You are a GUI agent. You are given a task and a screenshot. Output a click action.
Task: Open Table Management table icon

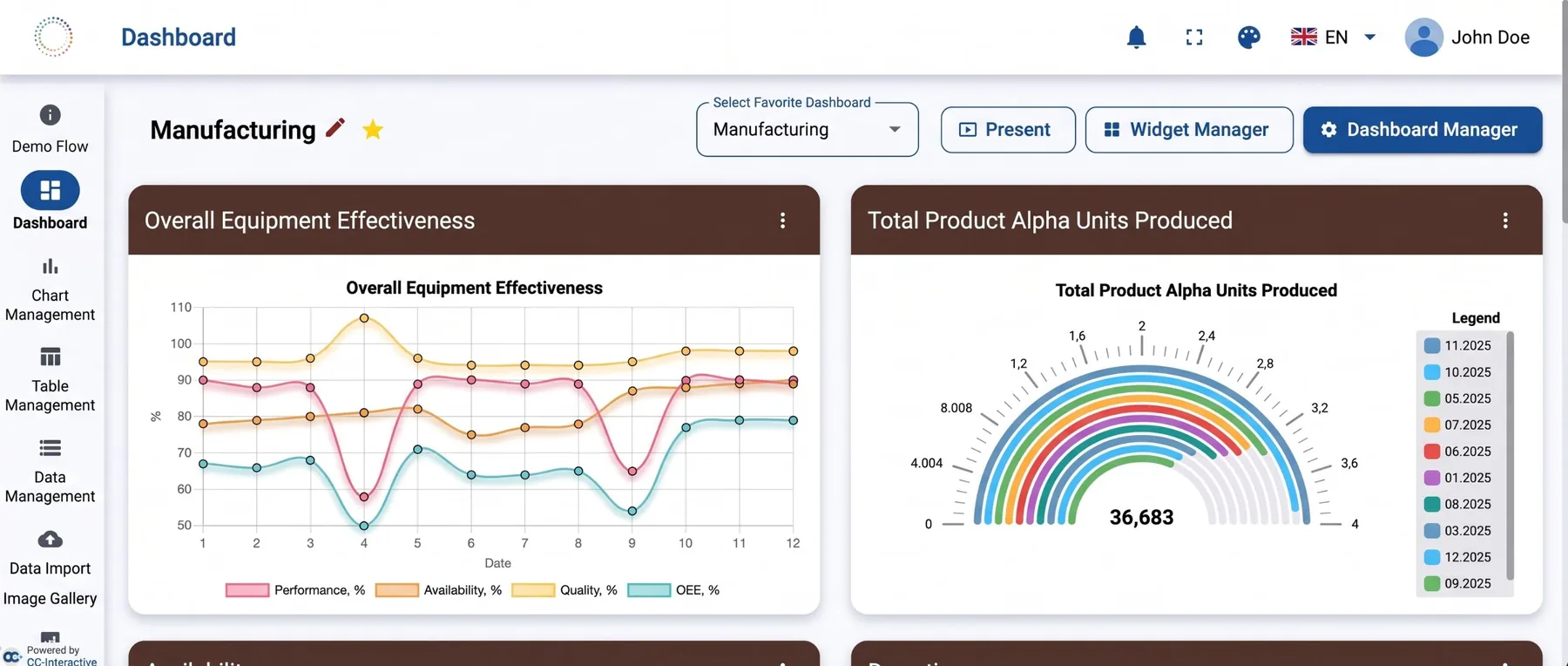pos(51,357)
